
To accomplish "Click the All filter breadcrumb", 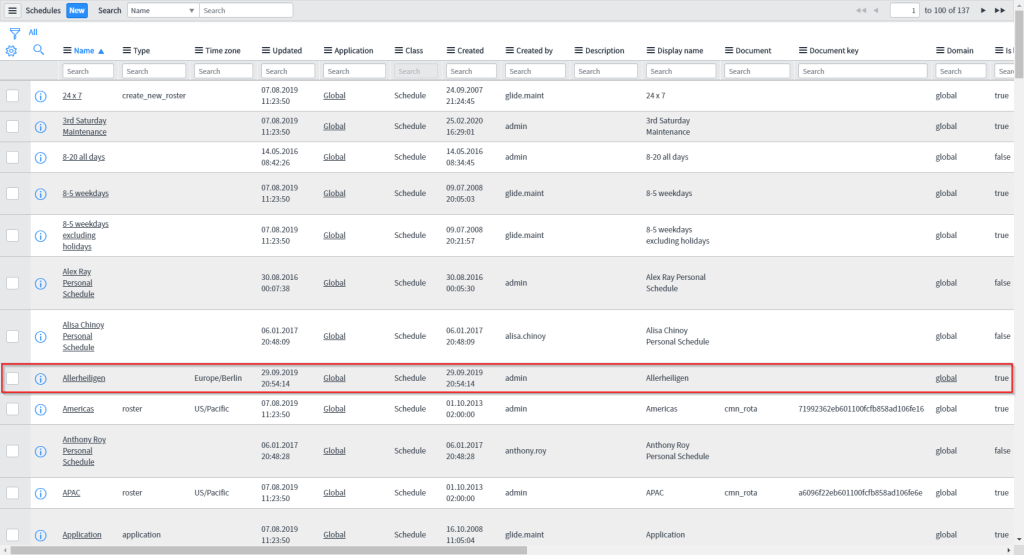I will click(33, 32).
